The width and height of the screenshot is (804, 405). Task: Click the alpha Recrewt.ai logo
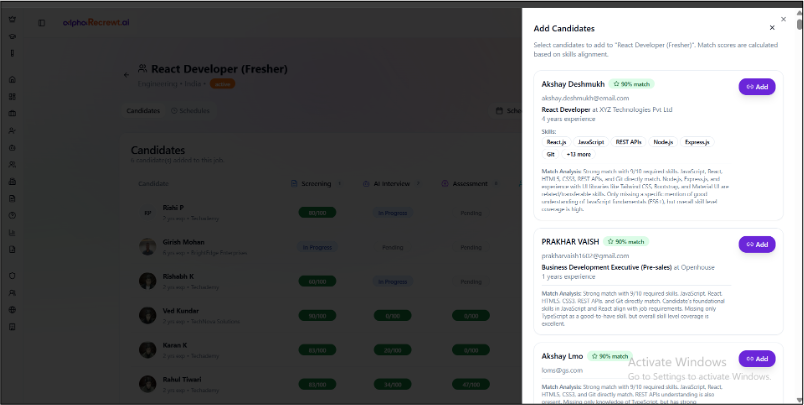pyautogui.click(x=96, y=23)
